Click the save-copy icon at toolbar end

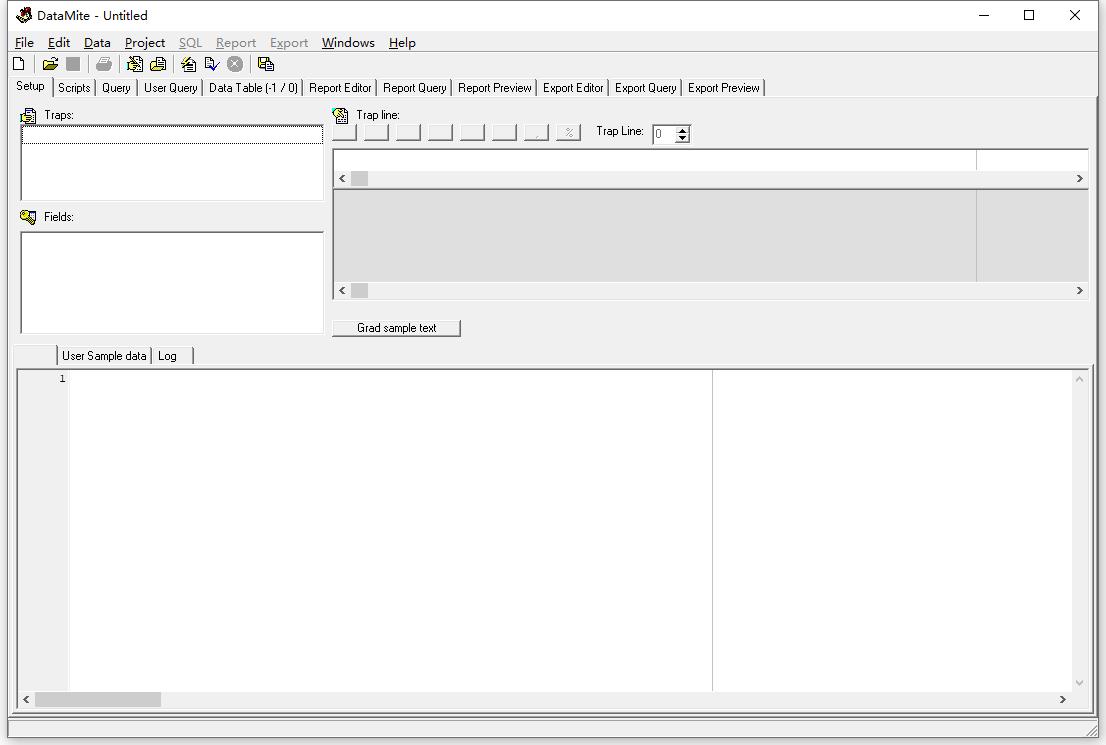click(266, 64)
